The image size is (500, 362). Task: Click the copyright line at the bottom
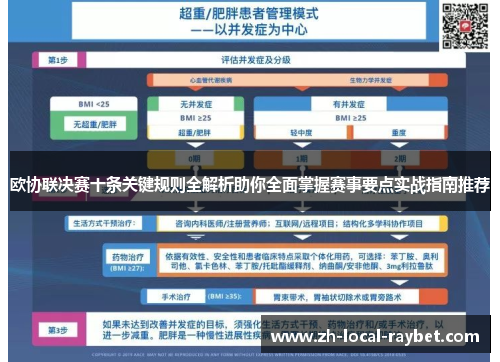click(249, 355)
